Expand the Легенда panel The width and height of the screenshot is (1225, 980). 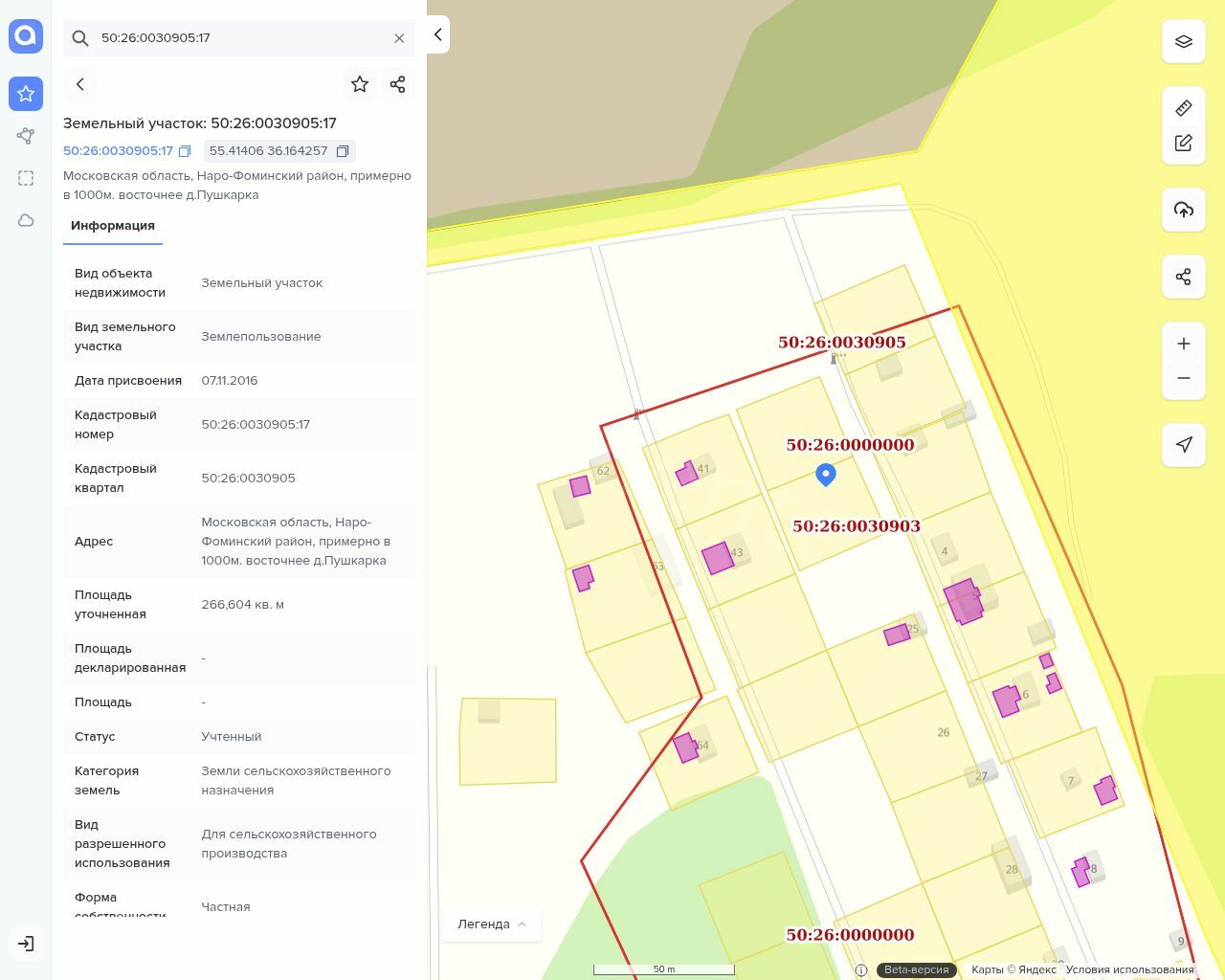pyautogui.click(x=492, y=924)
